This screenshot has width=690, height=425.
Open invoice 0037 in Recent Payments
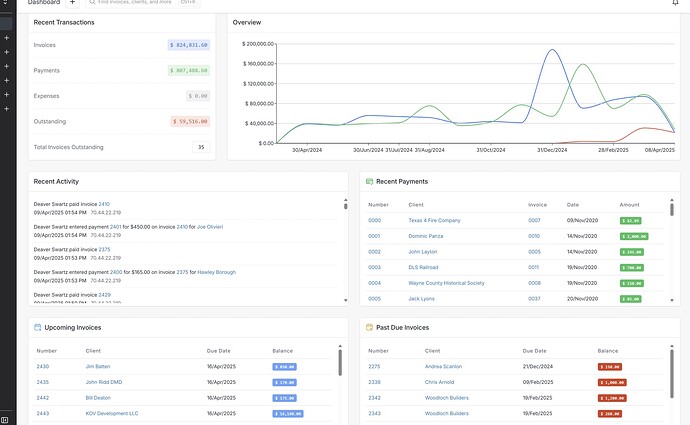coord(534,299)
